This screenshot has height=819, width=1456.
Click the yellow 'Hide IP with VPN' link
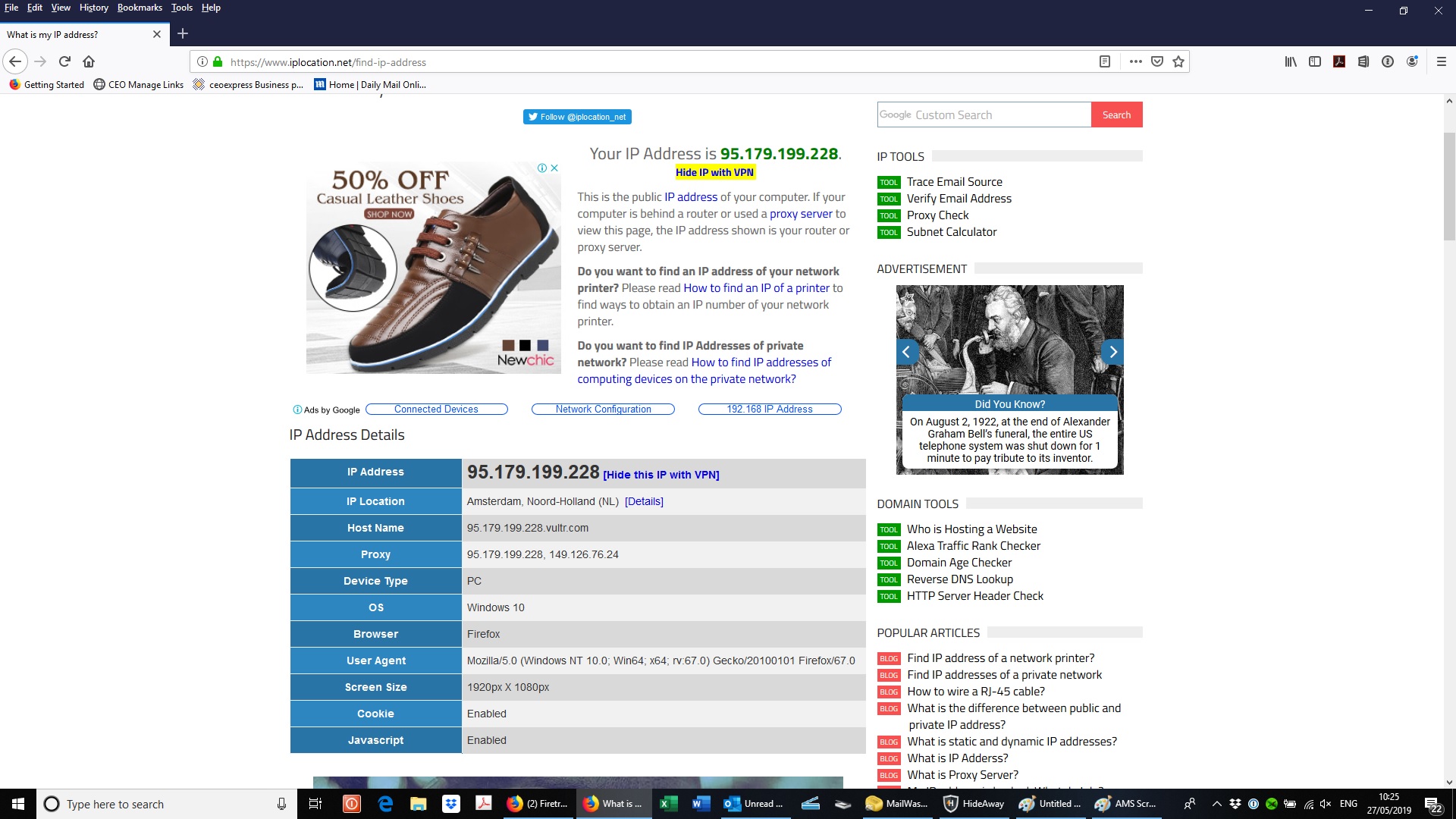pyautogui.click(x=714, y=172)
